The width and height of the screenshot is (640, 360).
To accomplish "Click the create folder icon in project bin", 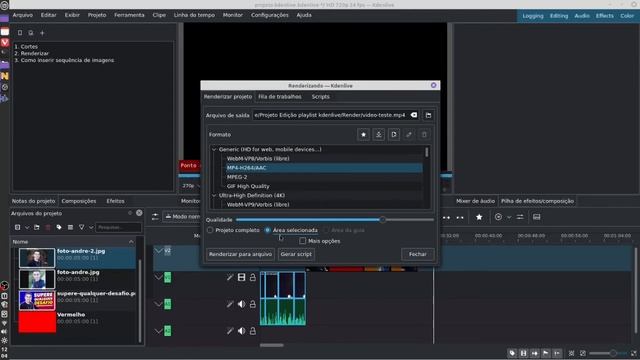I will click(x=37, y=227).
